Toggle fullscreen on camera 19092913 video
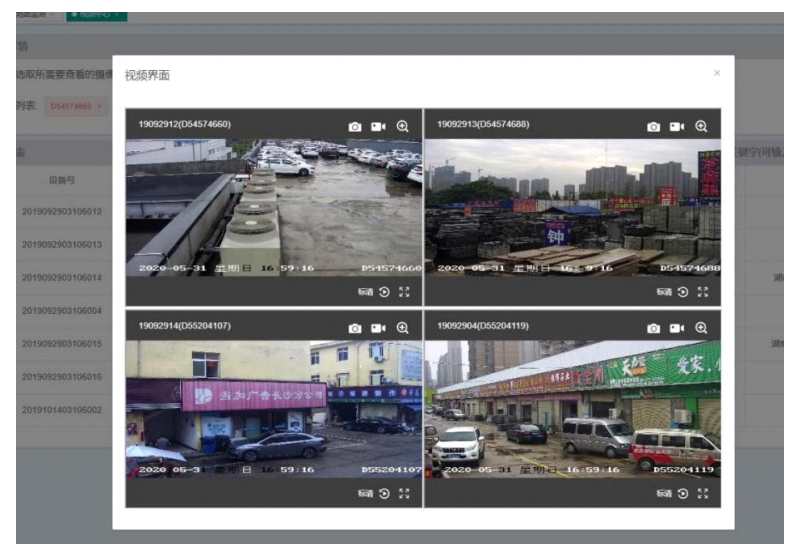 point(702,292)
